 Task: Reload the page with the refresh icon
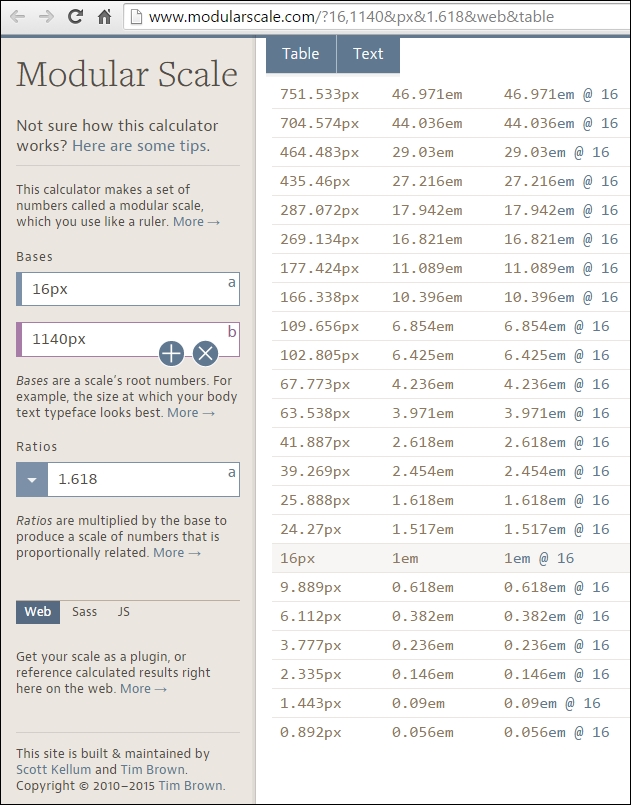pos(75,17)
